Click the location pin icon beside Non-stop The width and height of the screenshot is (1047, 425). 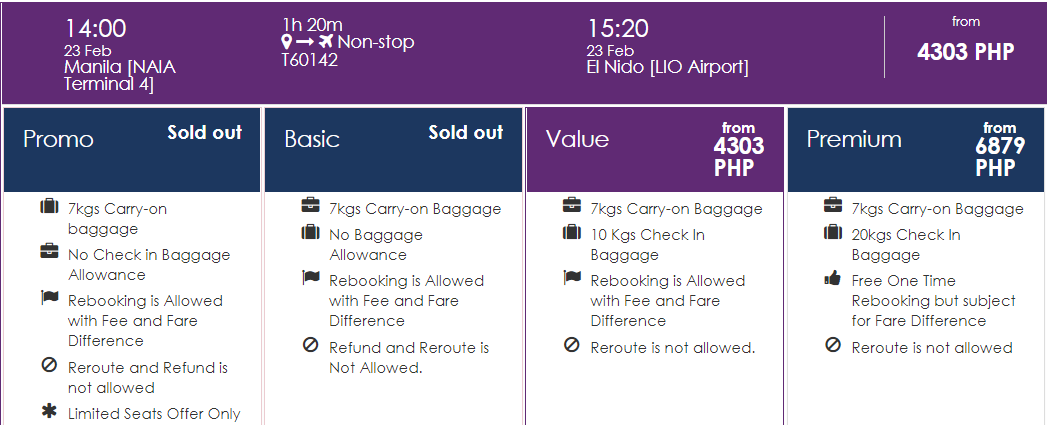click(287, 42)
